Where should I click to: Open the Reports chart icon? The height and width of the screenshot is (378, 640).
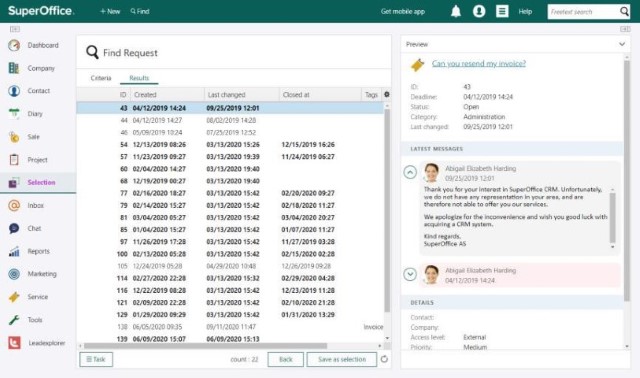[x=14, y=251]
